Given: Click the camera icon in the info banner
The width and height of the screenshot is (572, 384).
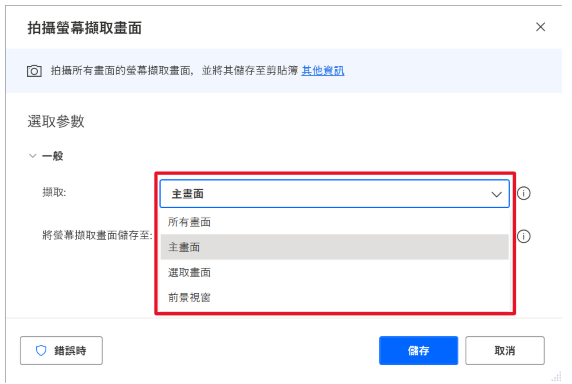Looking at the screenshot, I should pos(34,71).
